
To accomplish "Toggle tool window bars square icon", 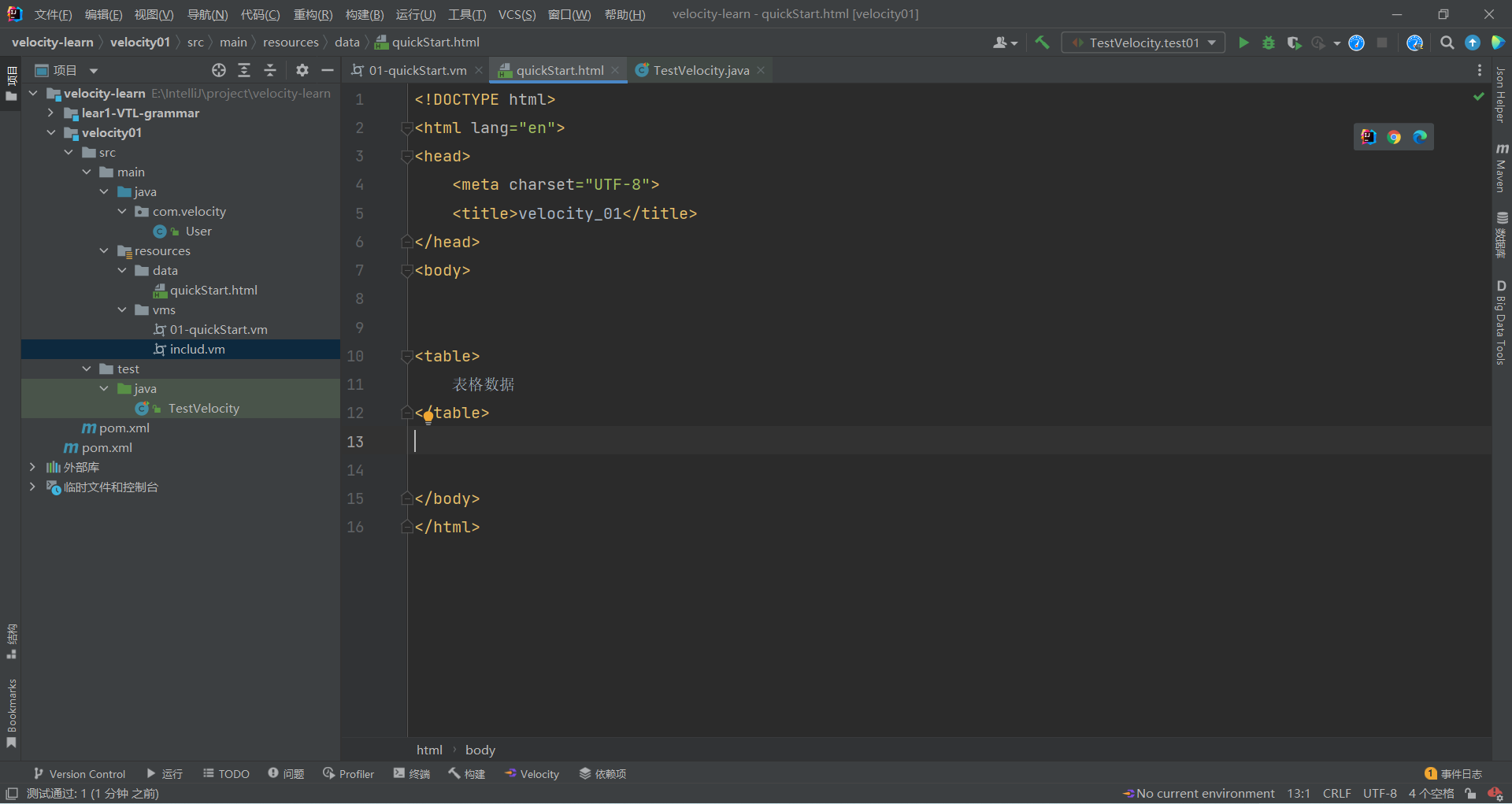I will coord(11,793).
